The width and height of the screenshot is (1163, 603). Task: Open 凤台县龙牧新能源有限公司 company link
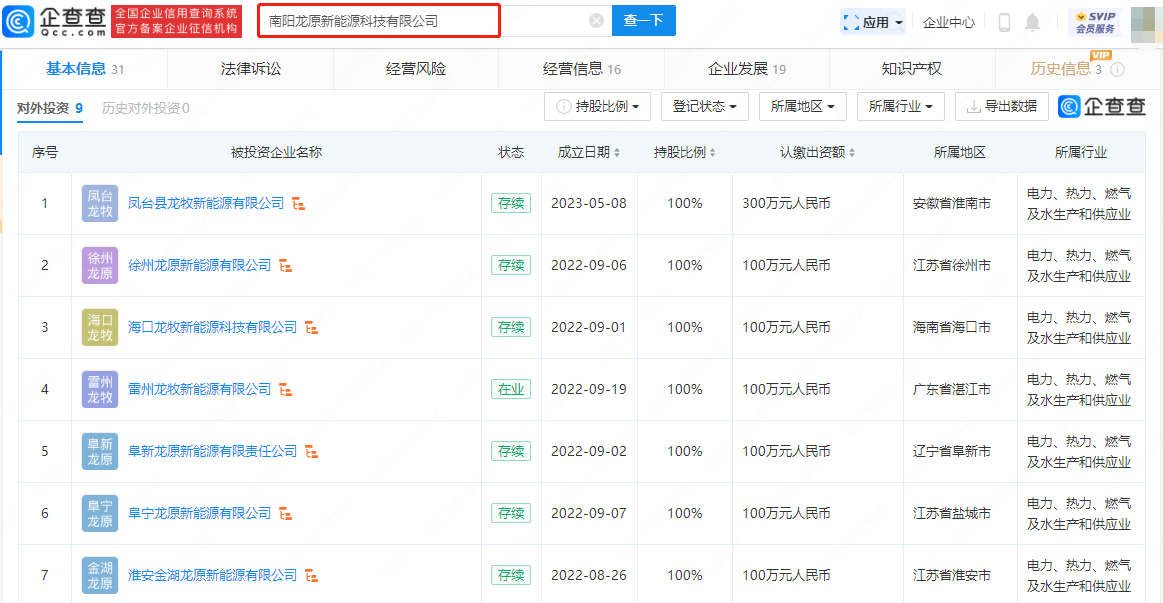pos(206,203)
